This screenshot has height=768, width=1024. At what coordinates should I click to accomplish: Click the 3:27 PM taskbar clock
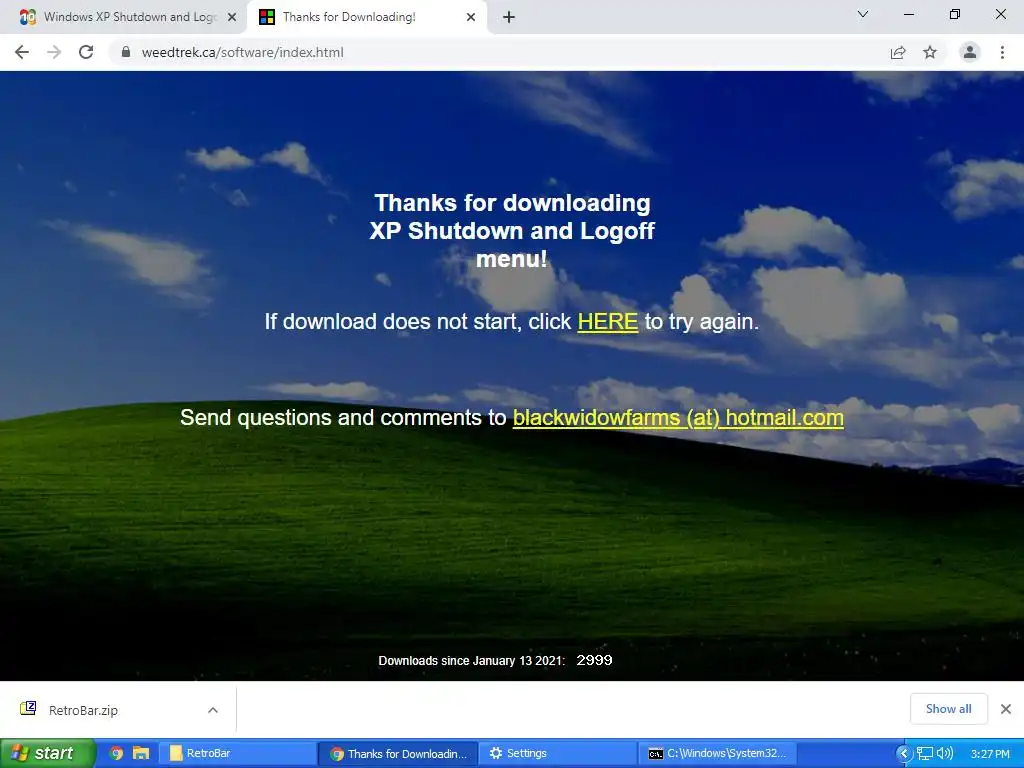point(990,754)
